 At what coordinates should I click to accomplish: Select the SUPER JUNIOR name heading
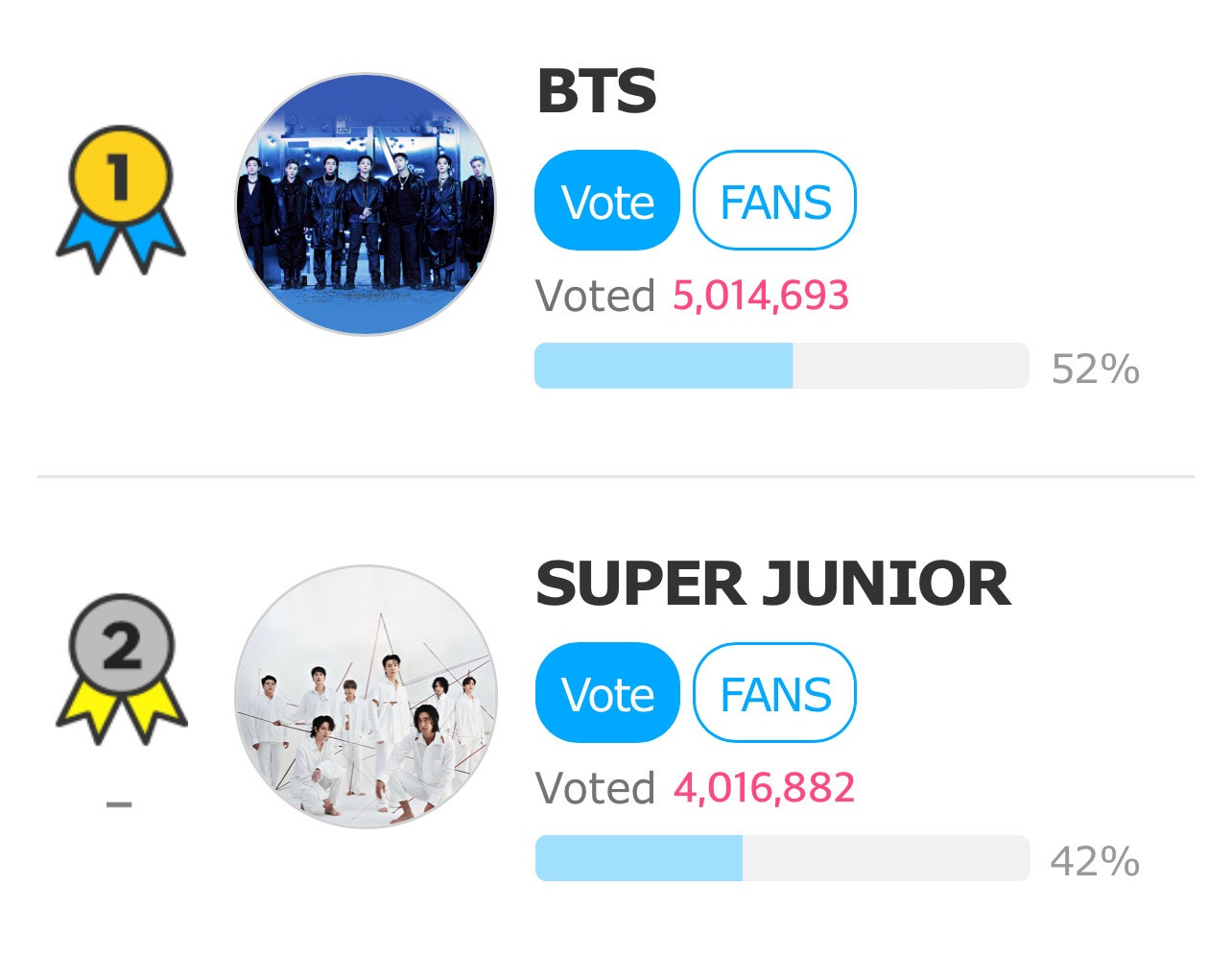tap(772, 582)
